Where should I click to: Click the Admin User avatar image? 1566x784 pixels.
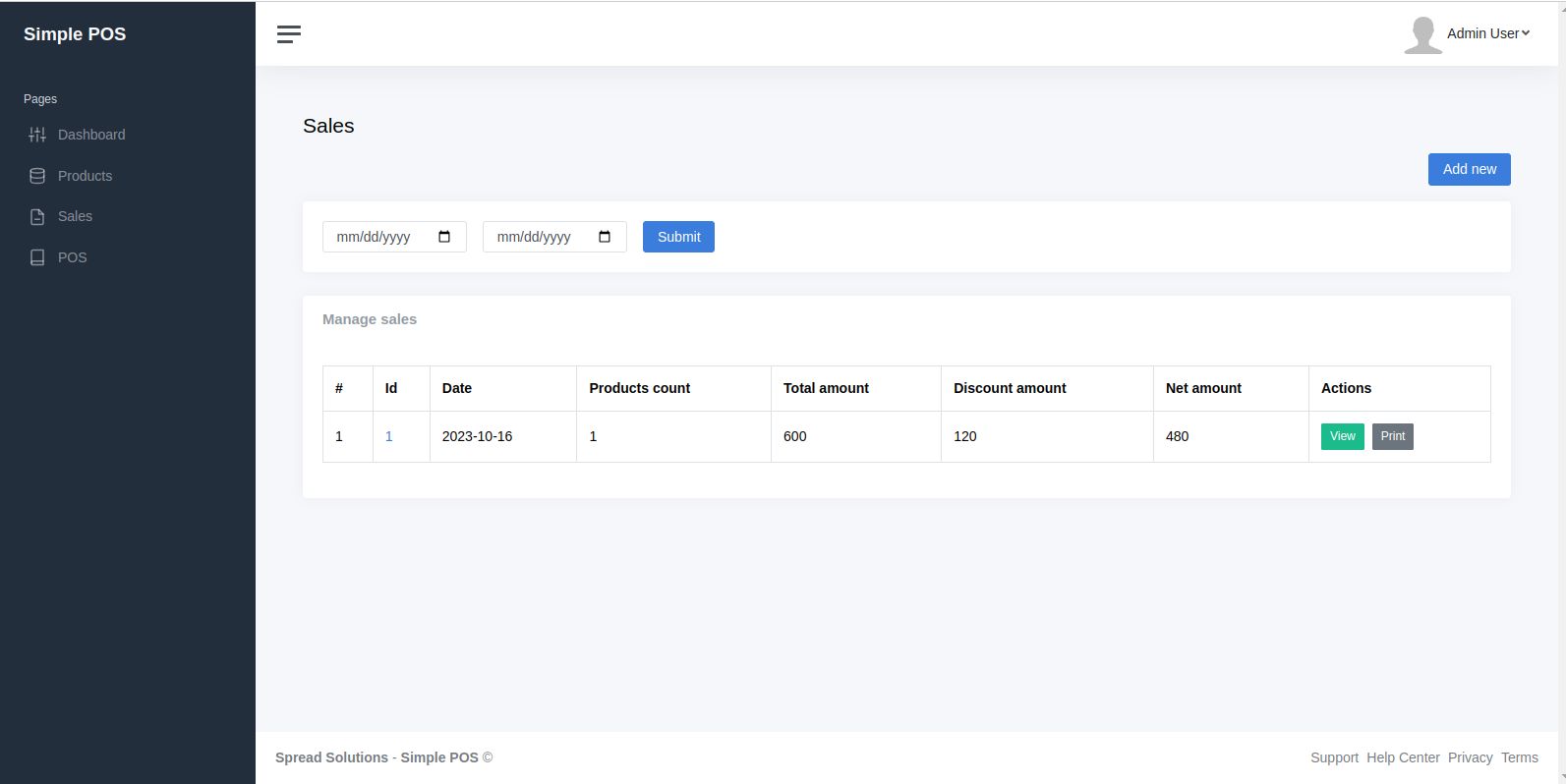click(1421, 34)
